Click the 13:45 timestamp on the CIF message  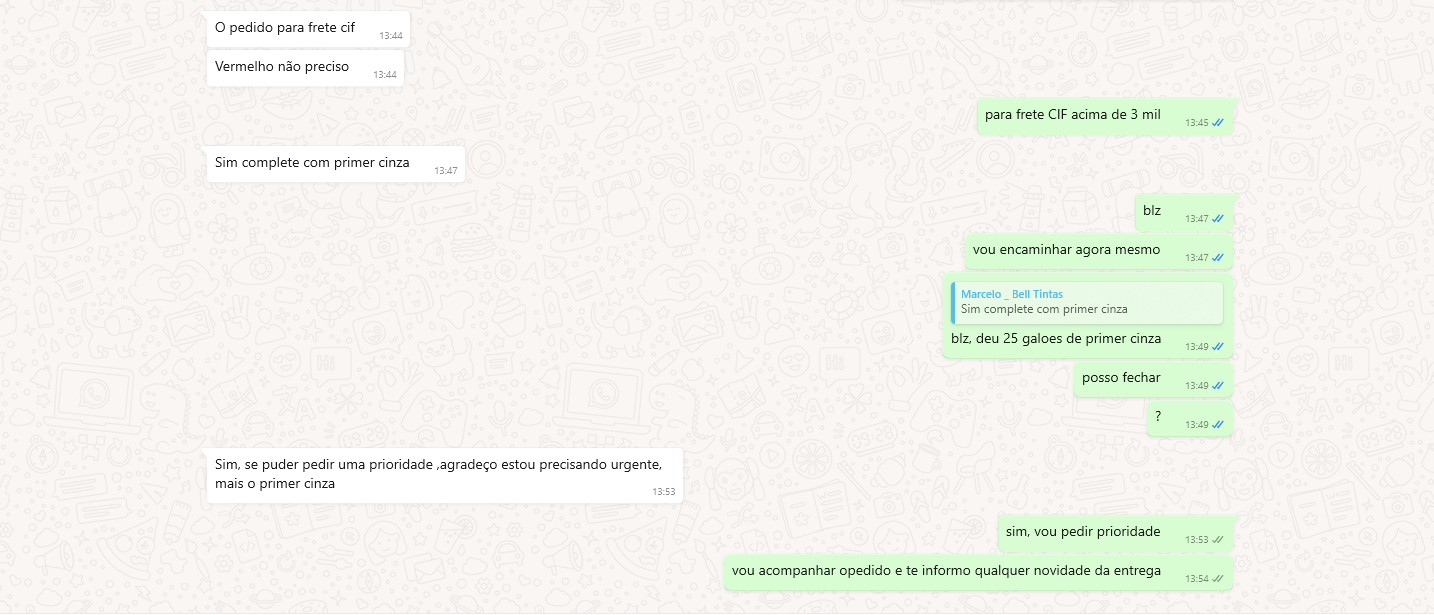pos(1197,123)
